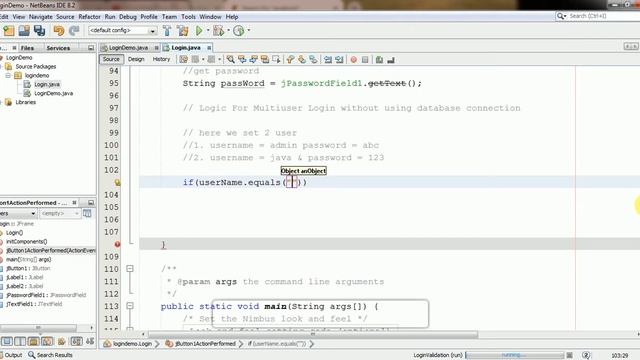Click the Source view button
This screenshot has width=640, height=360.
point(111,59)
